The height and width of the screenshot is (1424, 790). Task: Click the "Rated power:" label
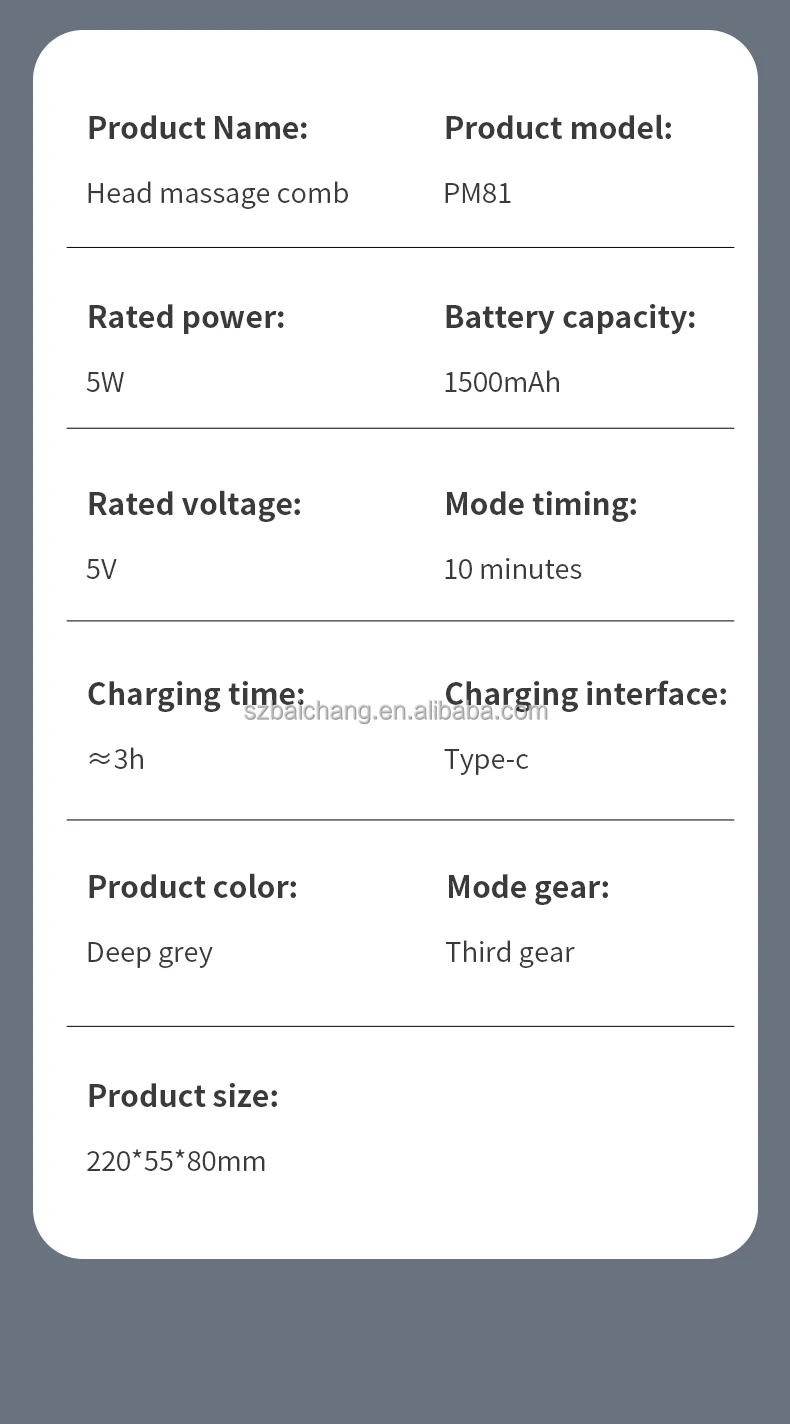pyautogui.click(x=186, y=317)
